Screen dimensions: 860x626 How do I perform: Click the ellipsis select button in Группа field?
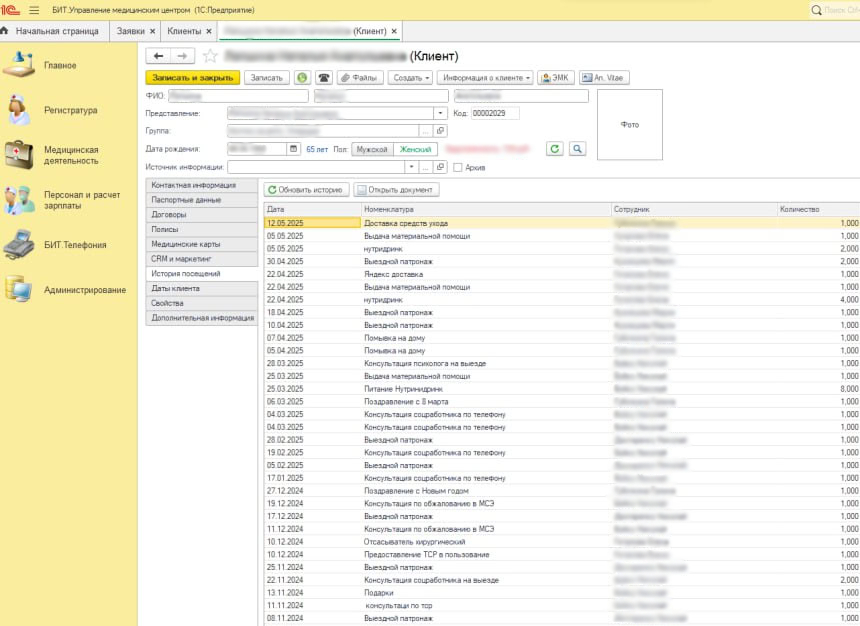pyautogui.click(x=426, y=131)
